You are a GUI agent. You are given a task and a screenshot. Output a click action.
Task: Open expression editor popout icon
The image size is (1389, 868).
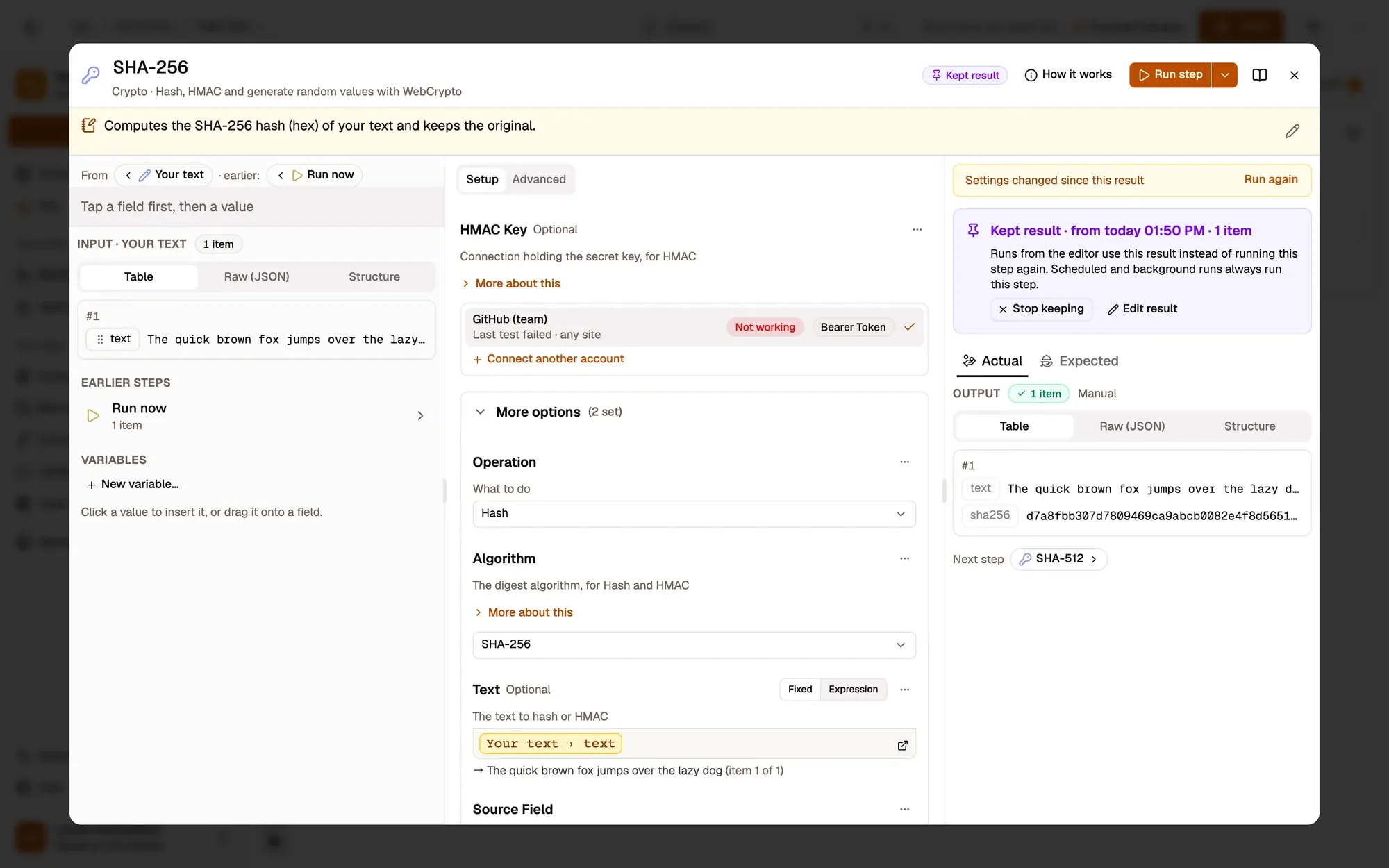tap(902, 745)
